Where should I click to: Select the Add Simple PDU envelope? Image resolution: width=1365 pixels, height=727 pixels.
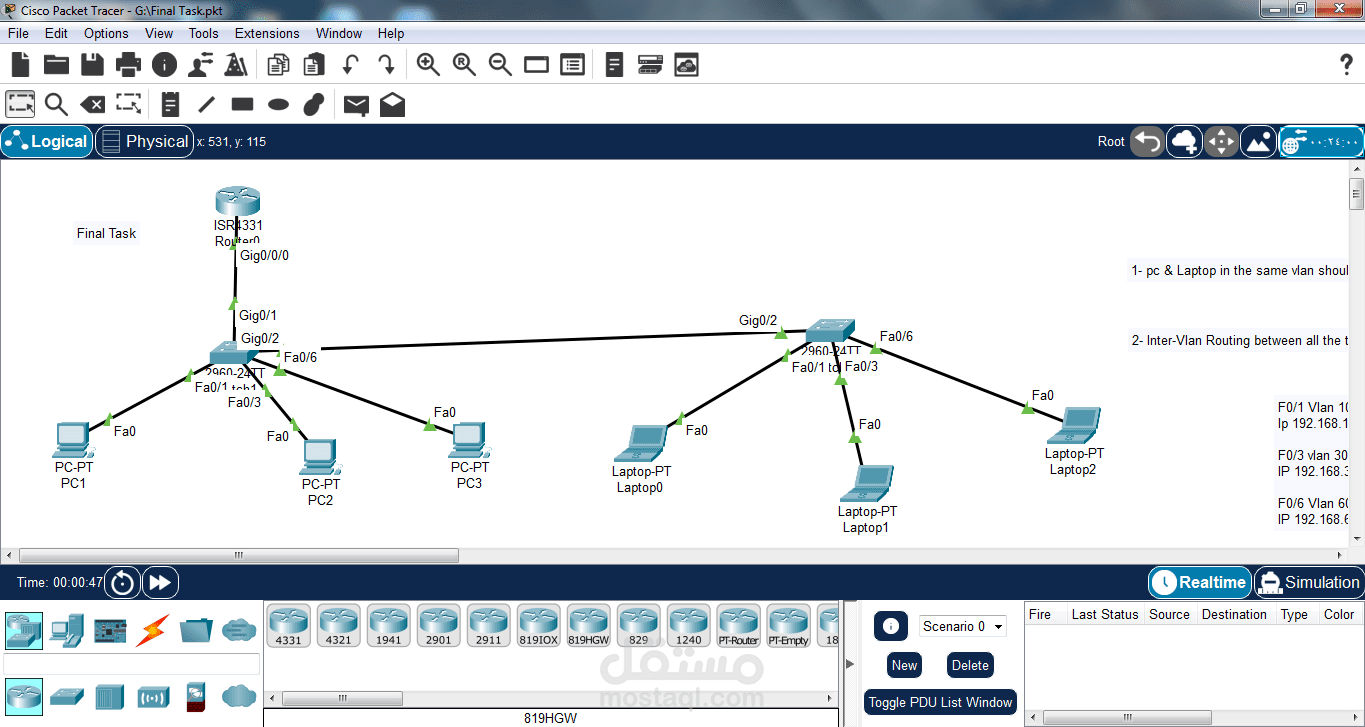pyautogui.click(x=356, y=104)
